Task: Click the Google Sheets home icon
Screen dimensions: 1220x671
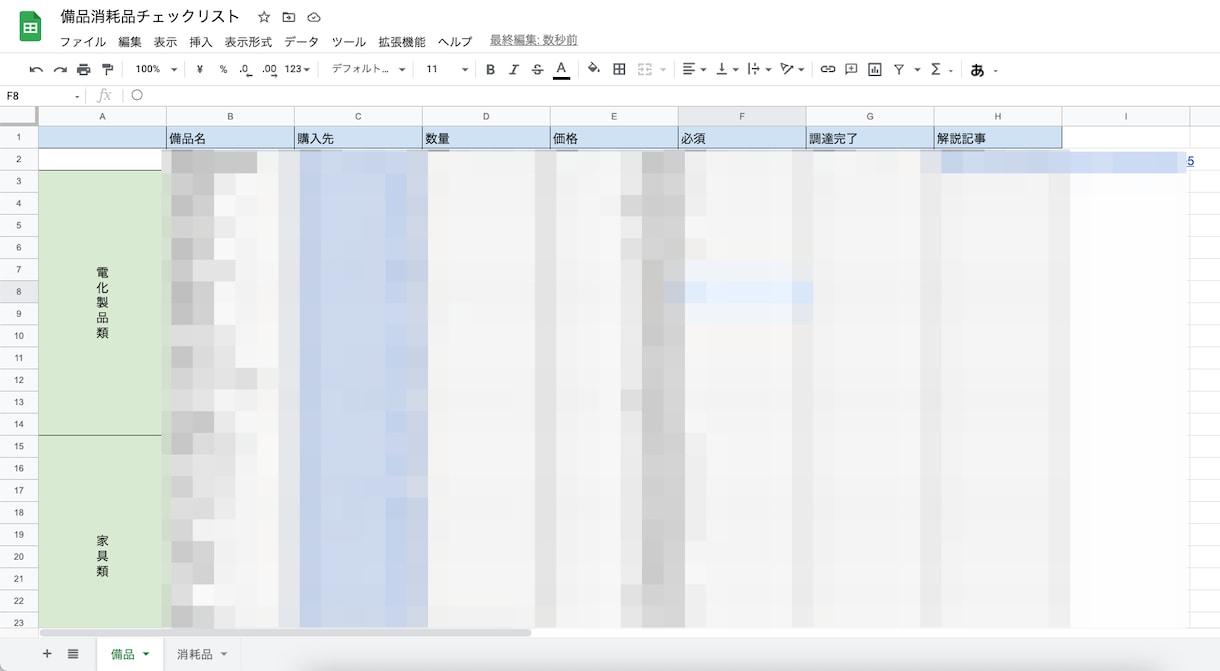Action: (x=30, y=27)
